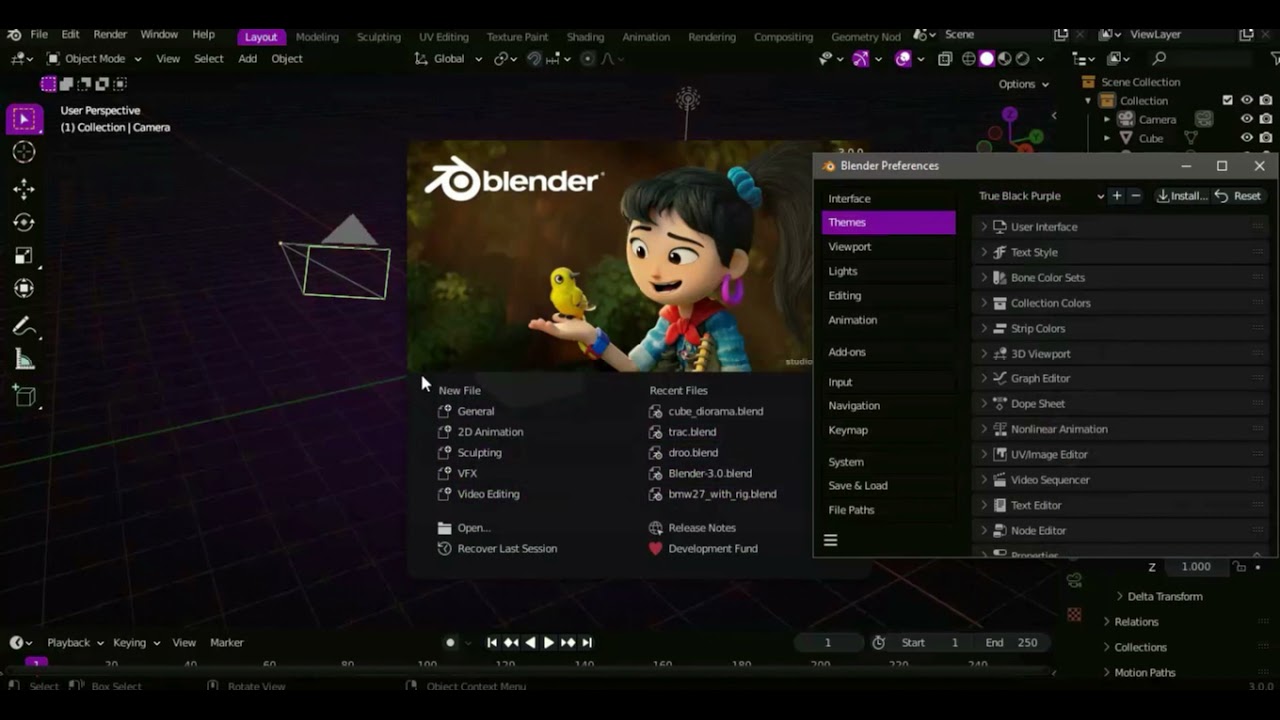
Task: Choose the Add Cube tool
Action: (x=24, y=397)
